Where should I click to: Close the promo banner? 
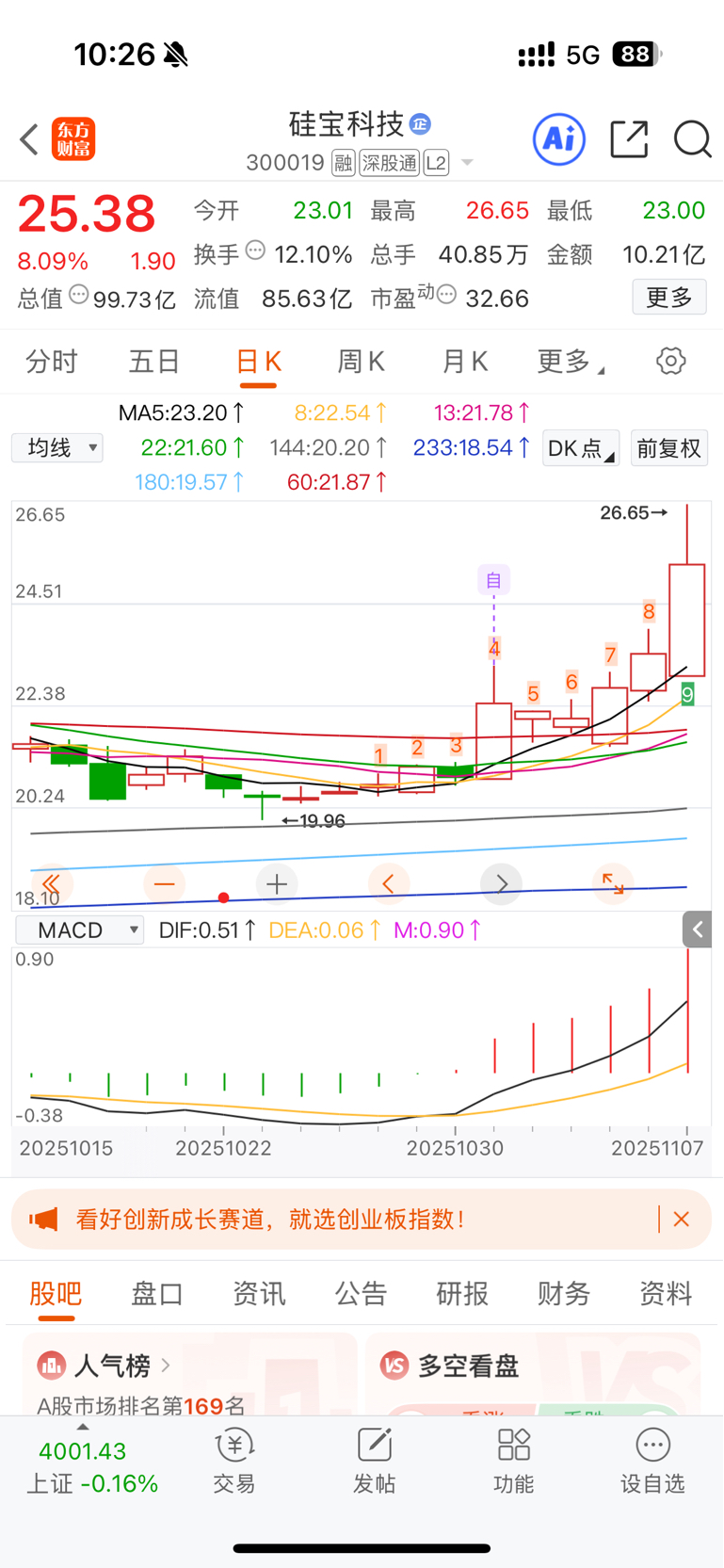[x=682, y=1220]
